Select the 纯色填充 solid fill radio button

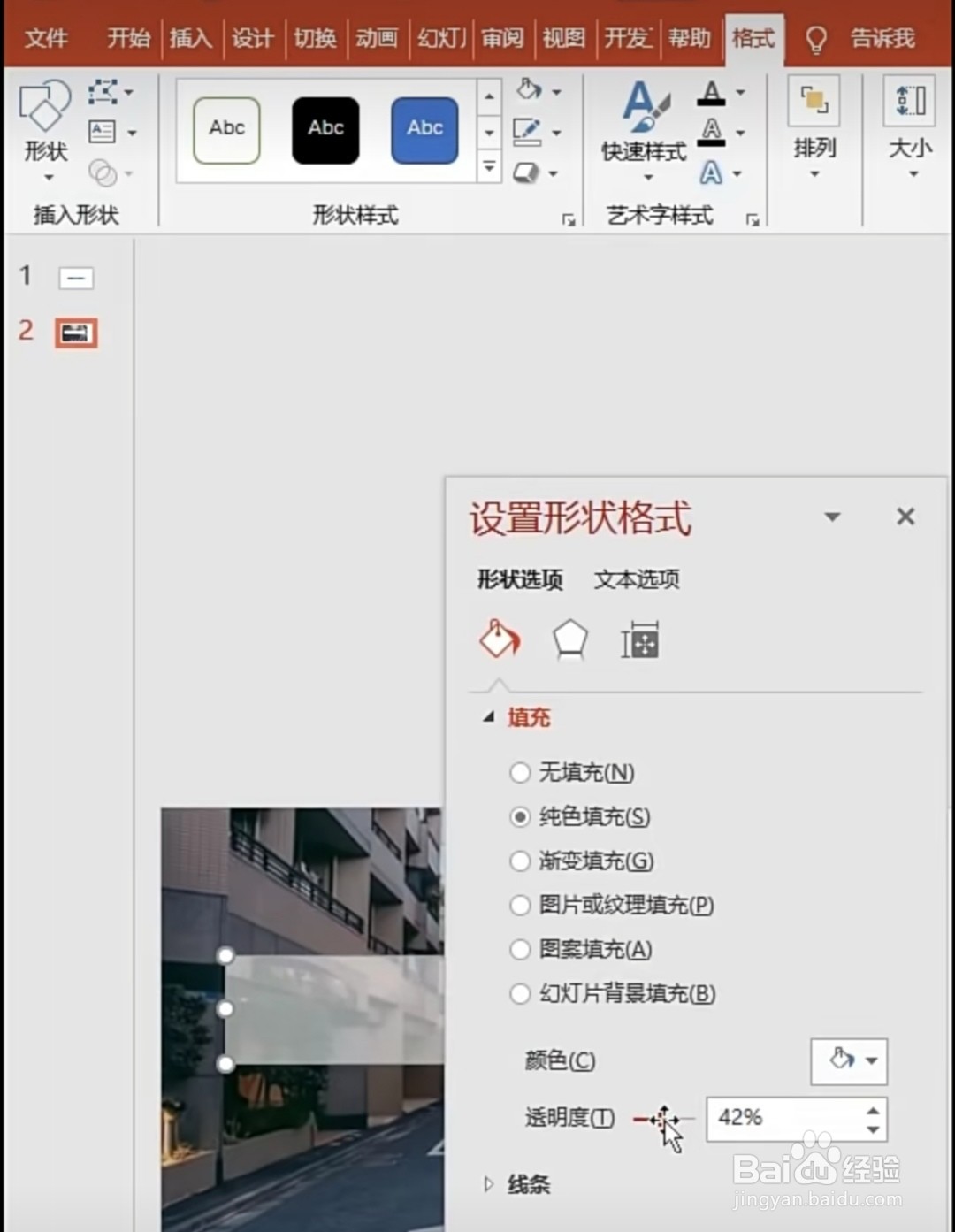(520, 817)
